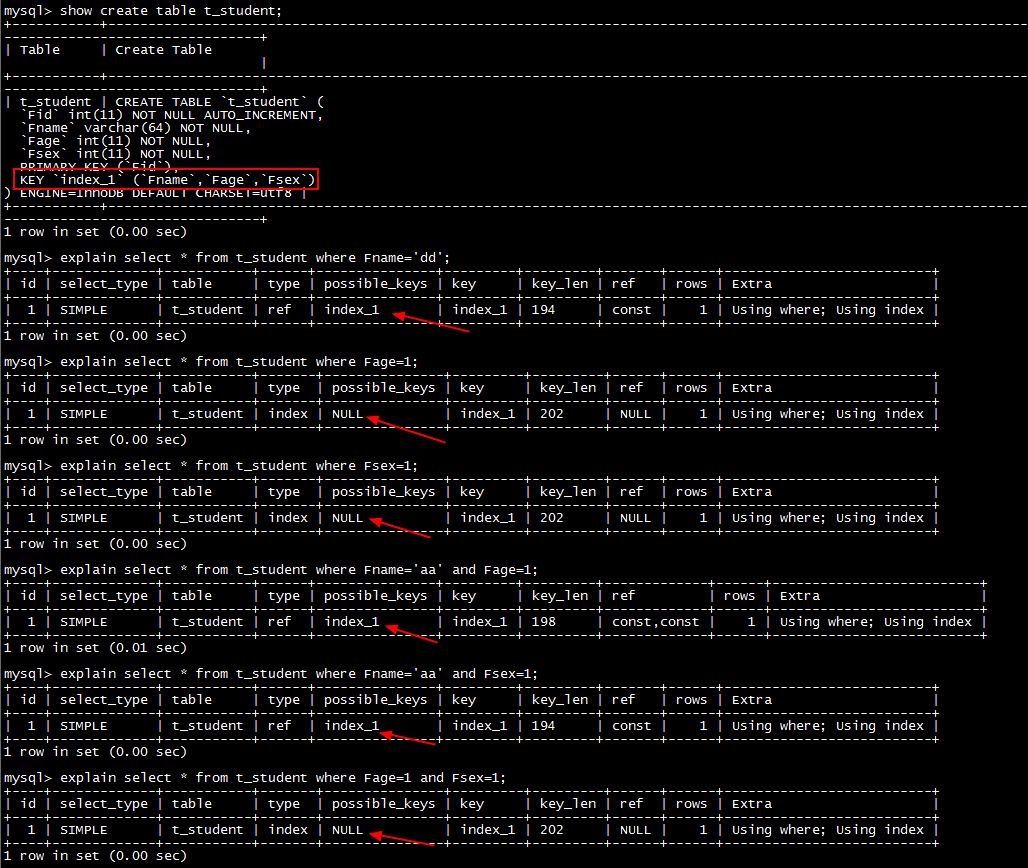The height and width of the screenshot is (868, 1028).
Task: Click the '`Fsex` int(11) NOT NULL,' definition line
Action: 115,154
